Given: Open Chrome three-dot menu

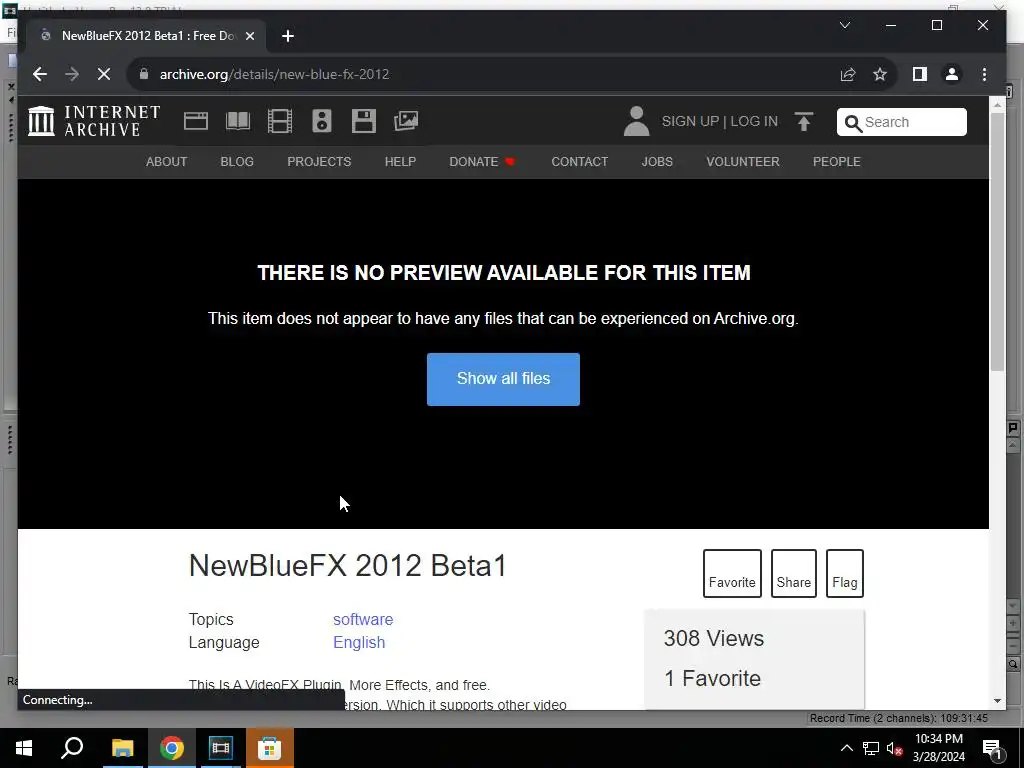Looking at the screenshot, I should coord(984,74).
